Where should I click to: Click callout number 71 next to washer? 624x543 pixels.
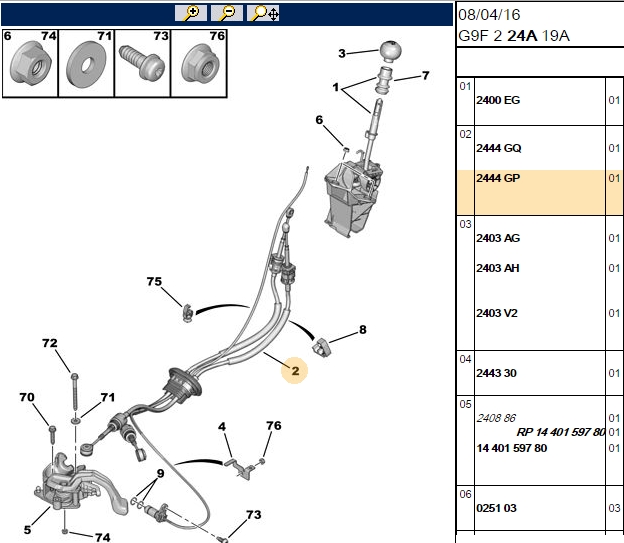(108, 397)
